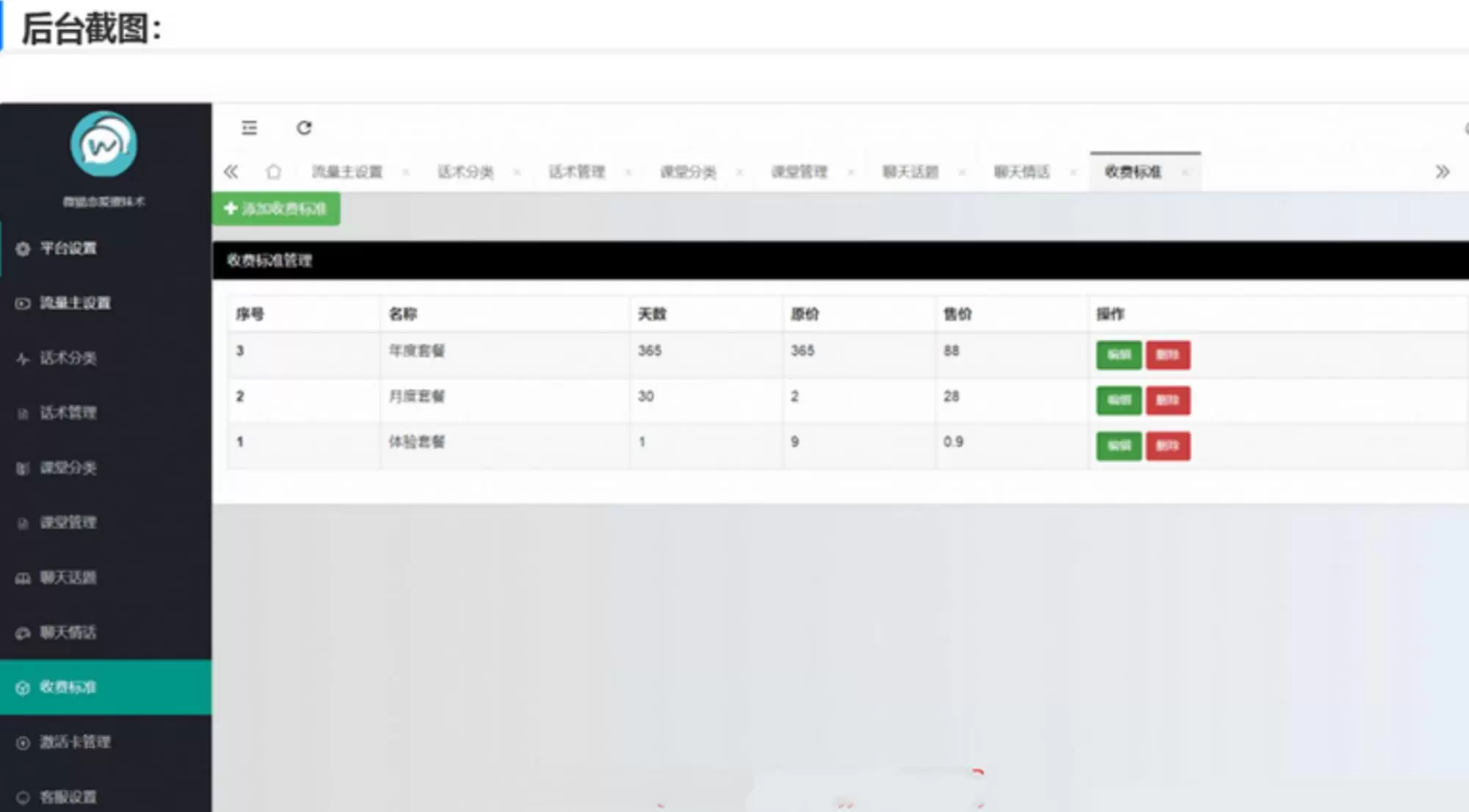Click the sidebar collapse menu icon
The height and width of the screenshot is (812, 1469).
point(249,128)
